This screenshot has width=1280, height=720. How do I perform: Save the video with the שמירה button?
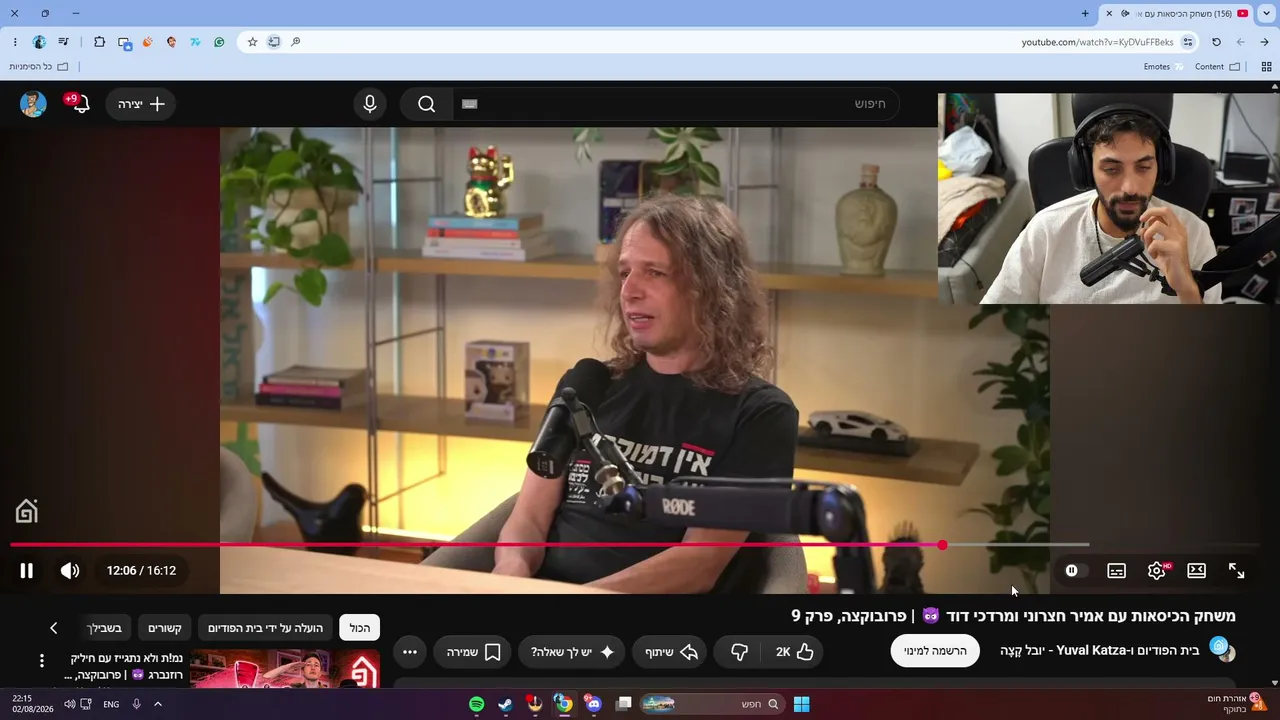(473, 652)
